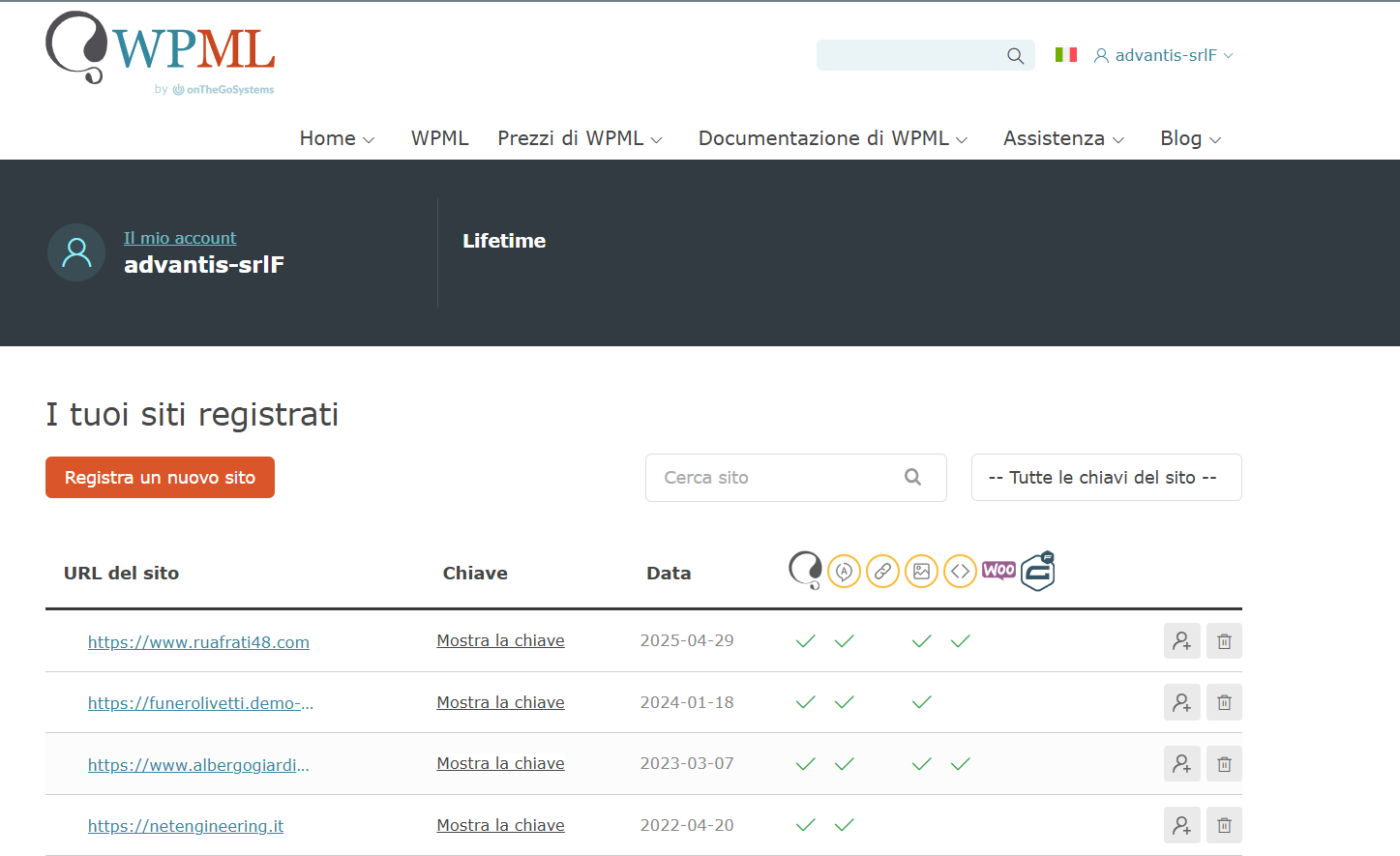Show the key for albergogiardi site

coord(500,763)
